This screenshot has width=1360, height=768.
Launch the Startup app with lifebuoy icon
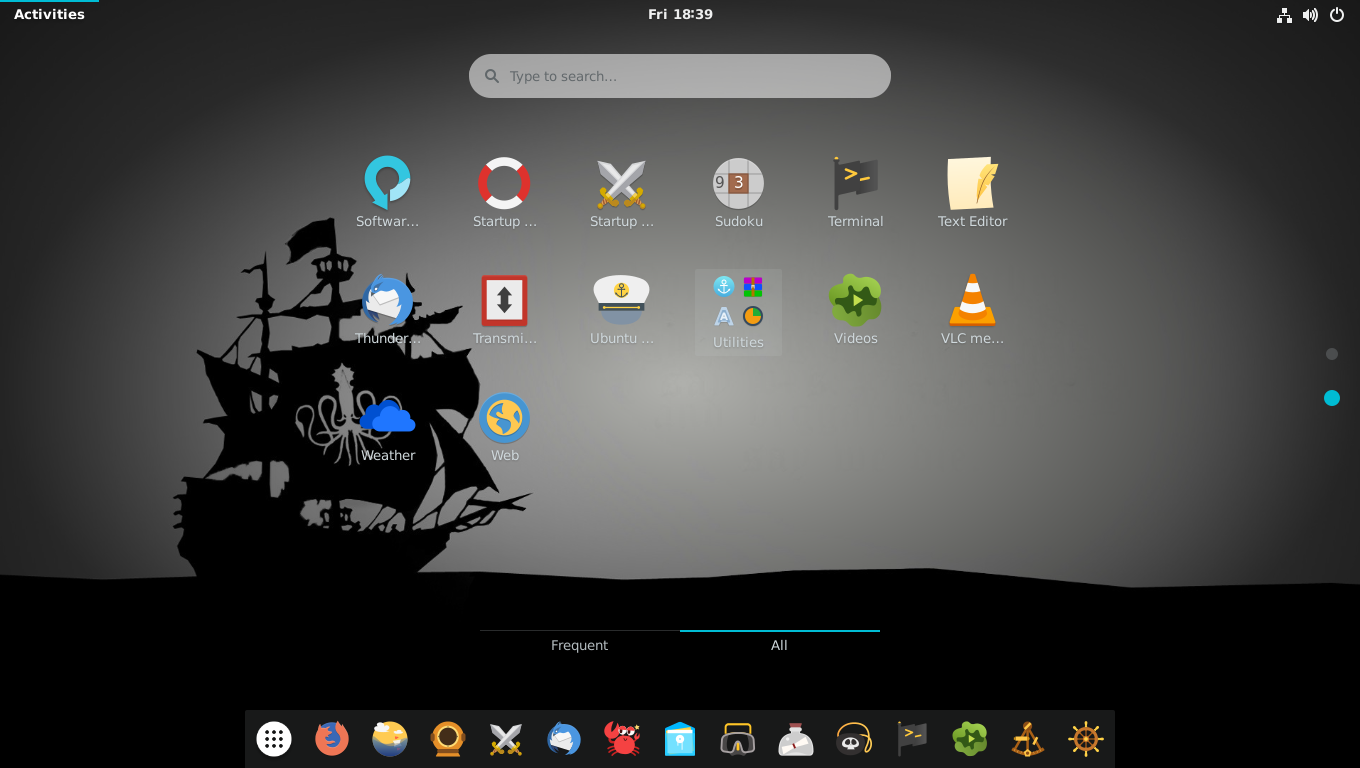pyautogui.click(x=505, y=193)
